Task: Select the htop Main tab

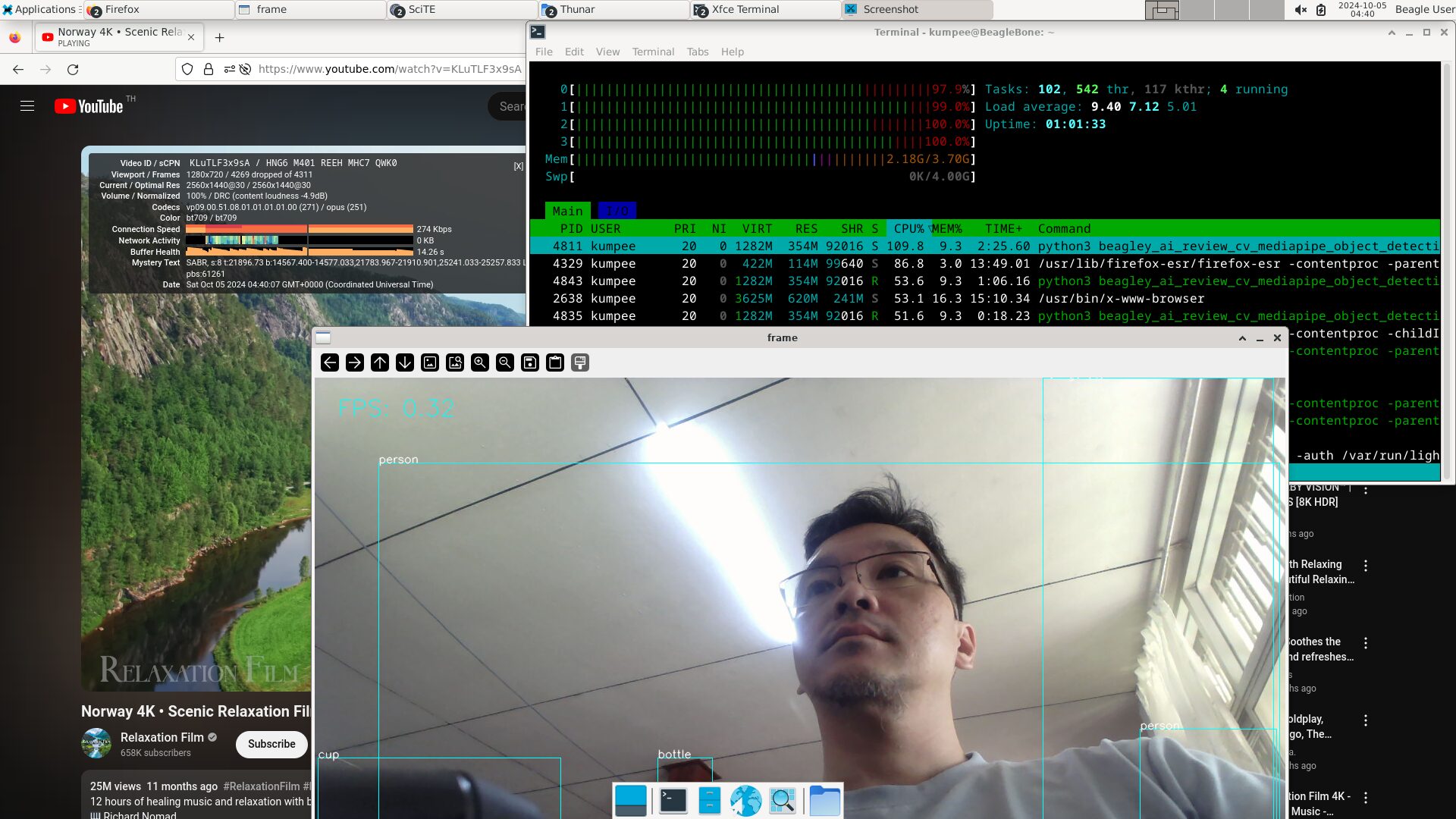Action: (x=567, y=211)
